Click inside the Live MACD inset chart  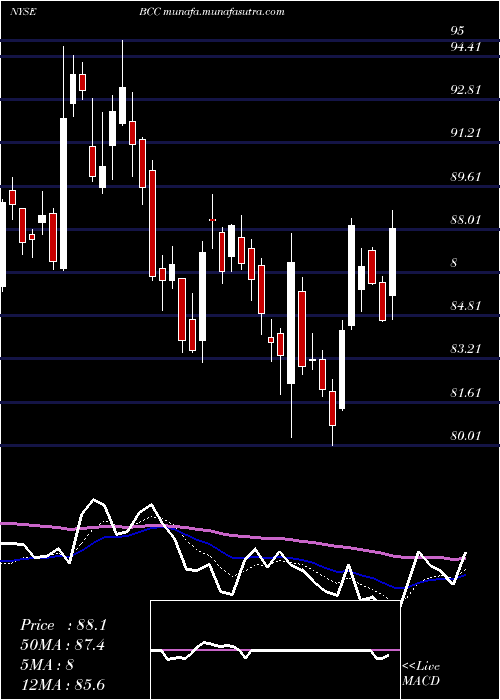[275, 650]
